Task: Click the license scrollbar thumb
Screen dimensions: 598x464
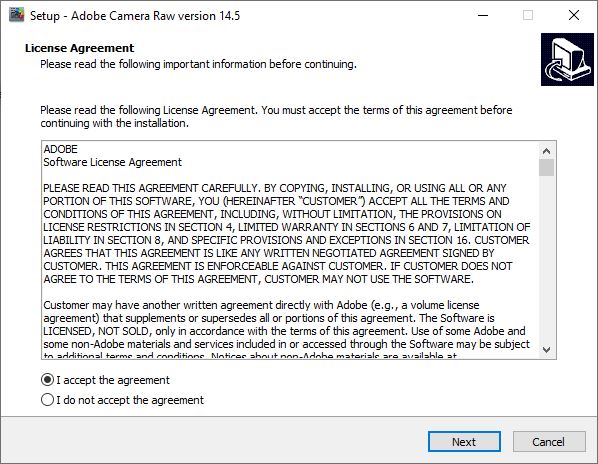Action: 547,168
